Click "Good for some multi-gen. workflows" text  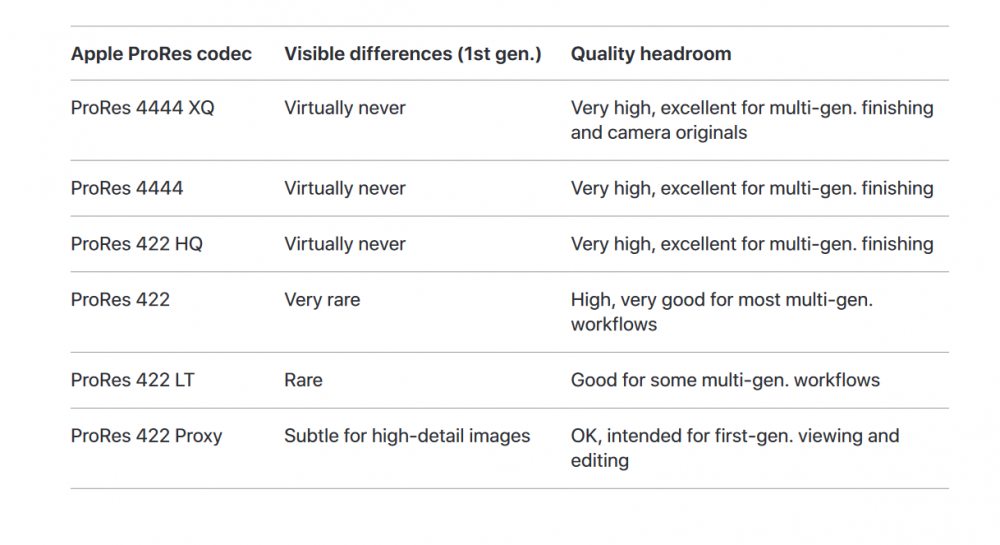725,380
